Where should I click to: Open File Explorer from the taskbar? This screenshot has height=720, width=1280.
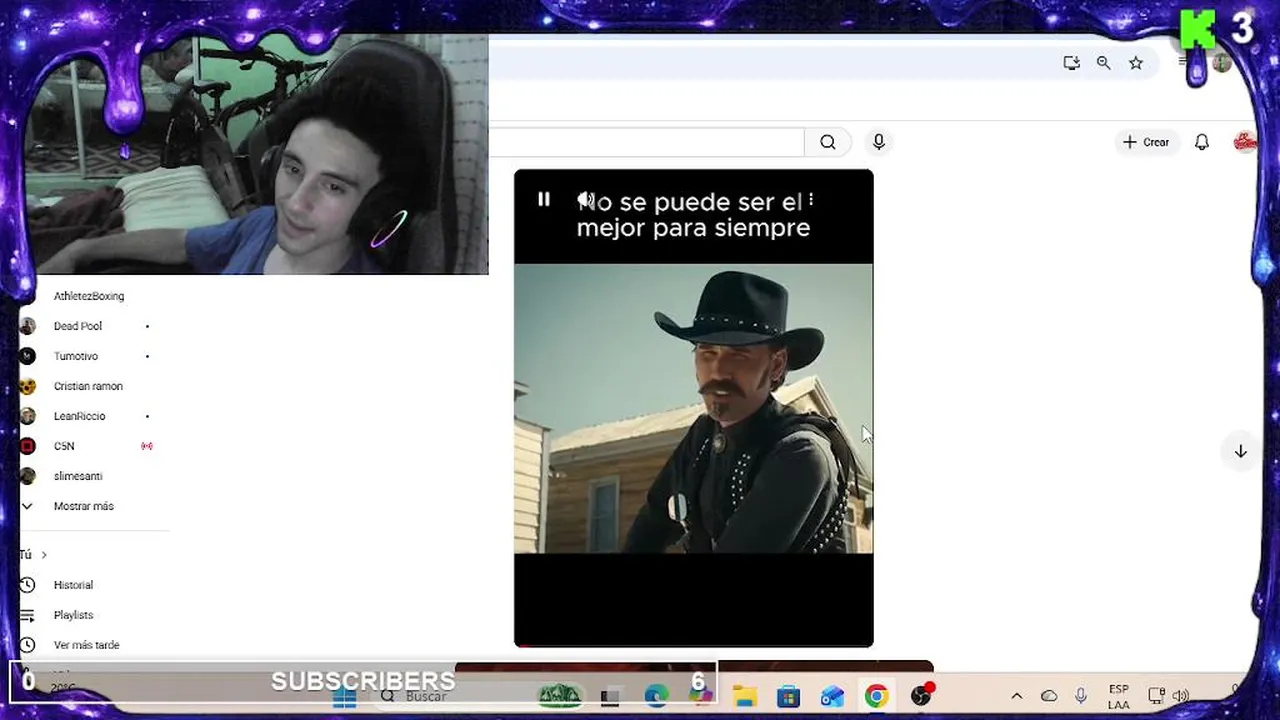pos(745,696)
